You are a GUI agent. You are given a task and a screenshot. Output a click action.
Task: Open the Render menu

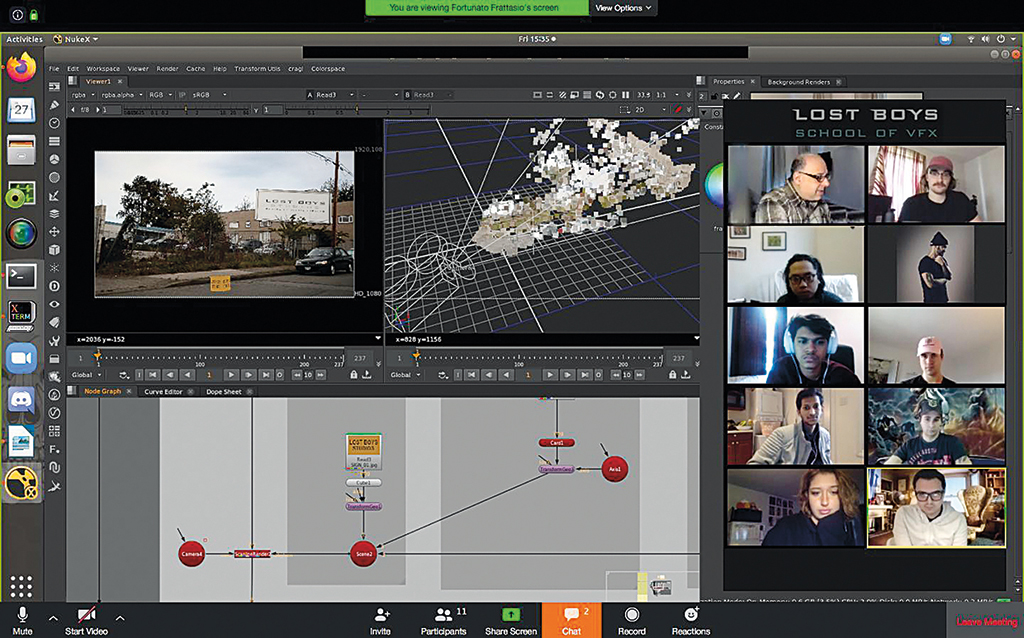tap(167, 69)
